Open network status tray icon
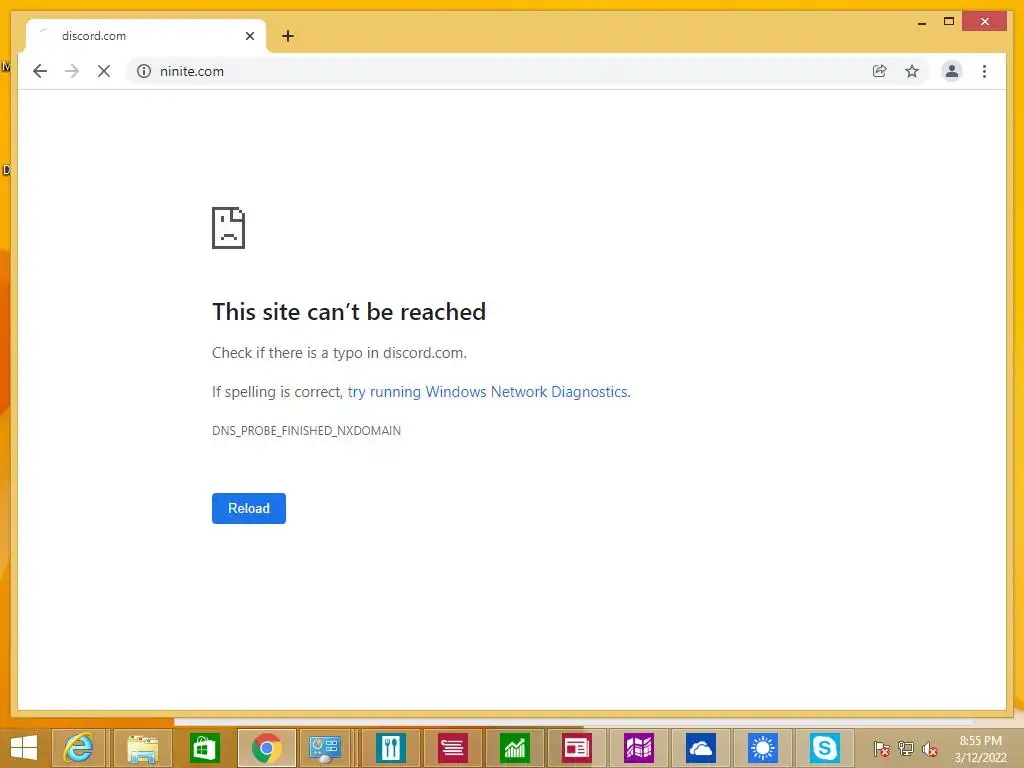Screen dimensions: 1024x768 pos(906,748)
